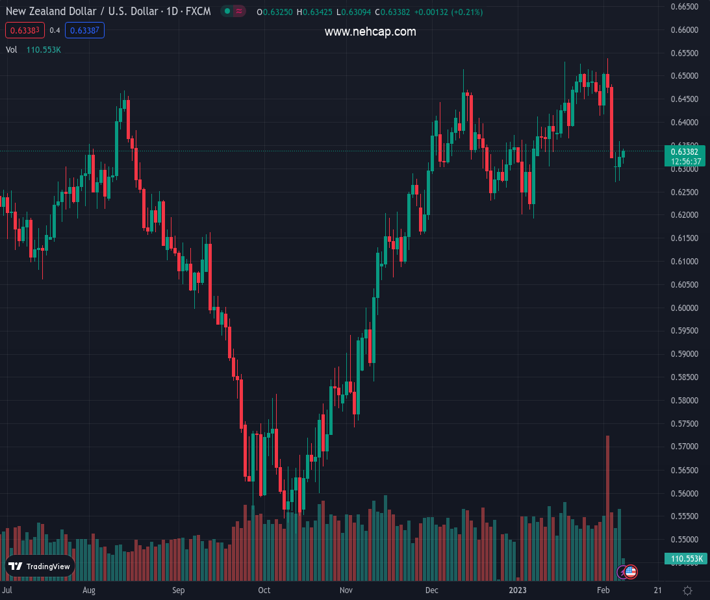The height and width of the screenshot is (600, 710).
Task: Click the purple lightning event marker
Action: [x=624, y=572]
